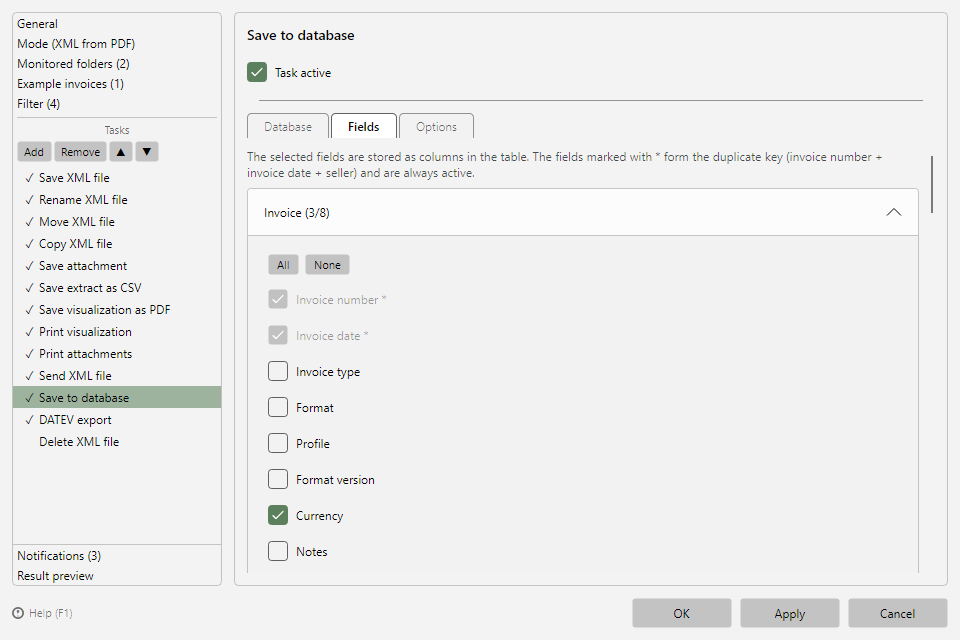Select the Print attachments task
This screenshot has height=640, width=960.
[x=116, y=354]
